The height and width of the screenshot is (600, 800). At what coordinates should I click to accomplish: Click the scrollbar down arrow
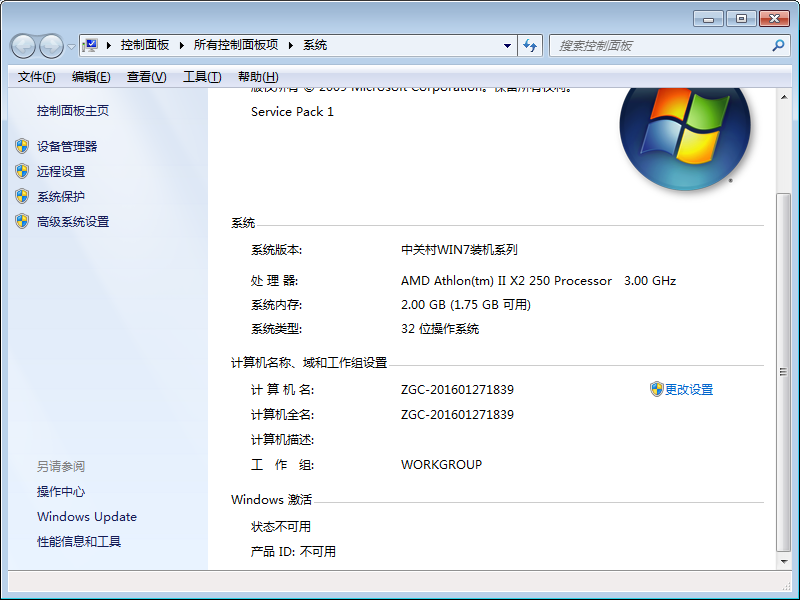click(x=784, y=562)
